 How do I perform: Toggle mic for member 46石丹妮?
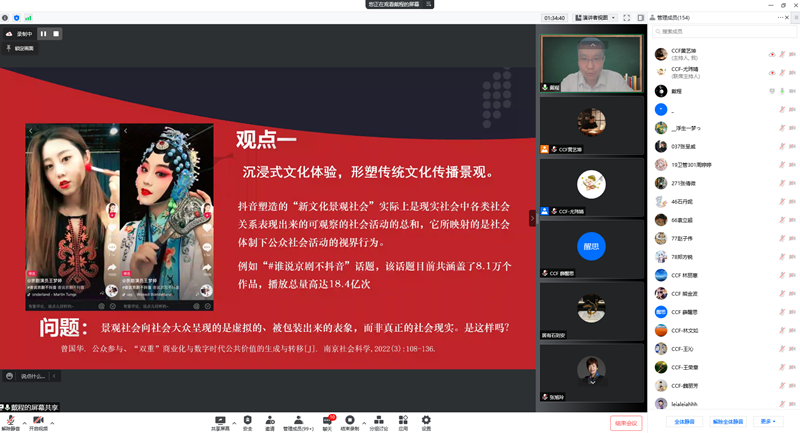782,201
